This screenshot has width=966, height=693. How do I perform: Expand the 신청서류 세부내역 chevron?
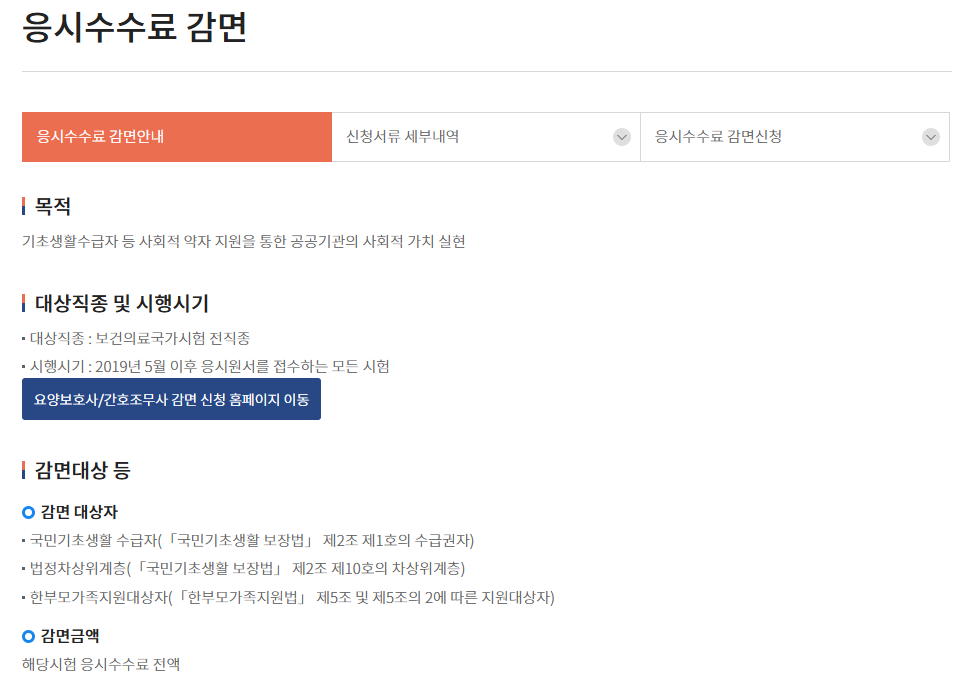pos(623,137)
